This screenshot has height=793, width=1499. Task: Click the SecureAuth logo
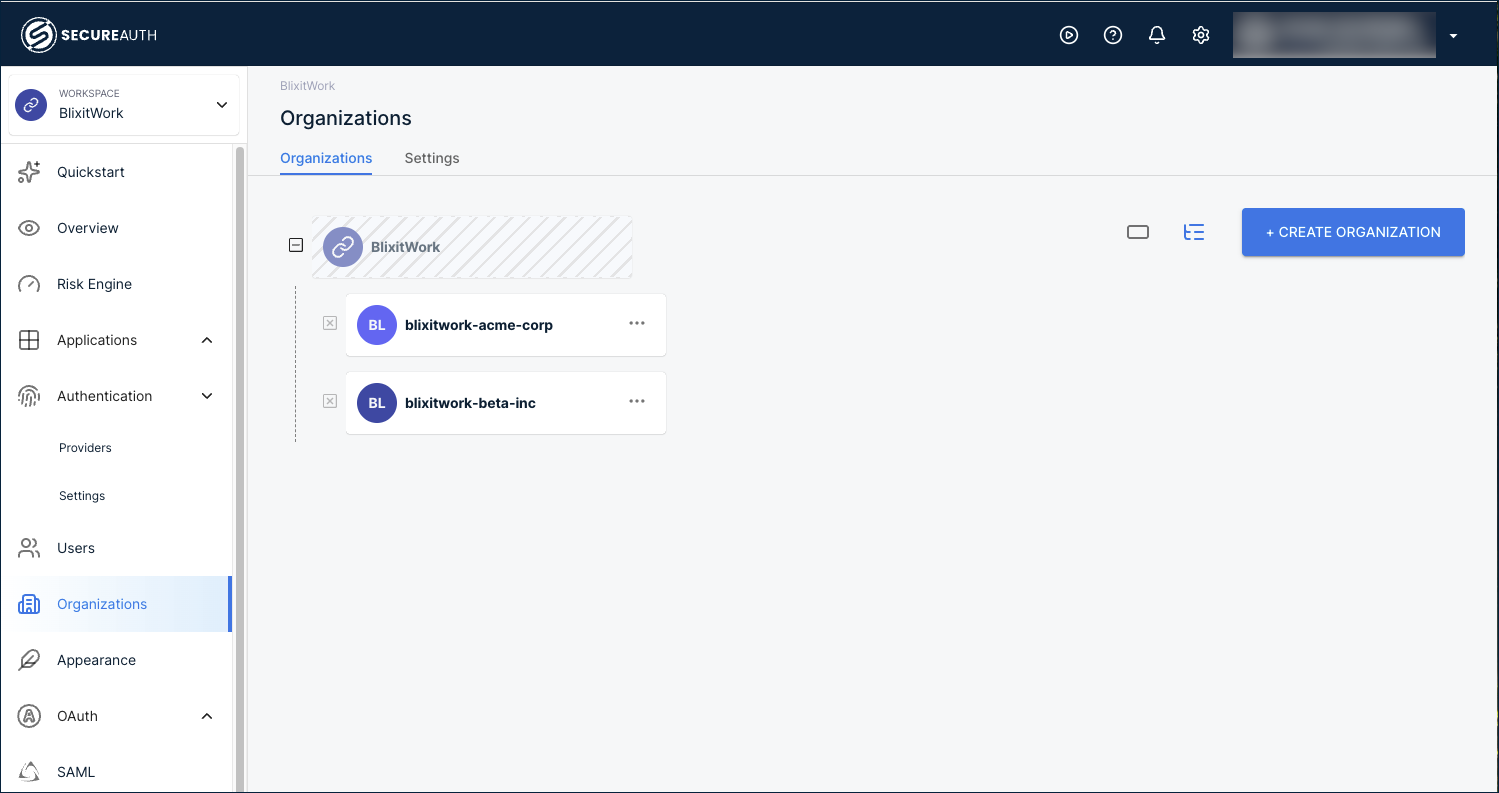click(x=89, y=35)
